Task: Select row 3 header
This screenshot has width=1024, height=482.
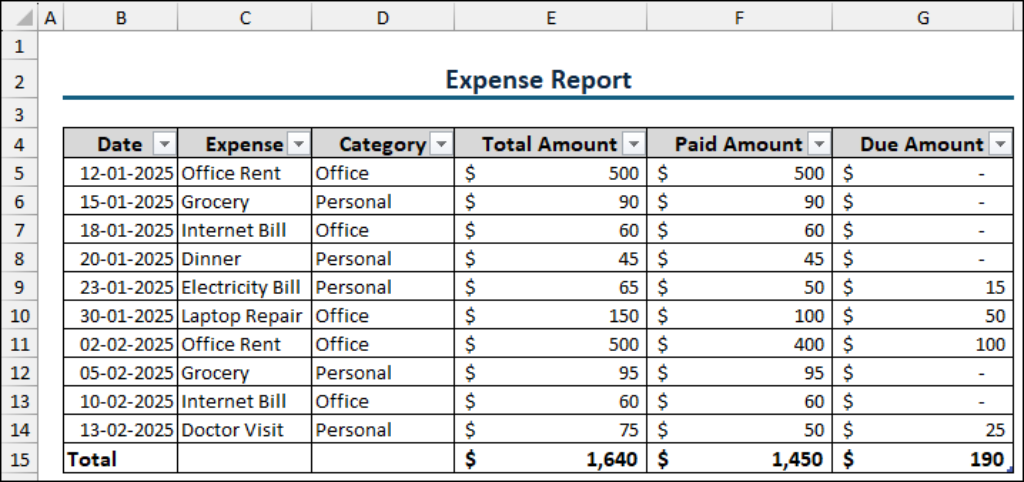Action: coord(19,114)
